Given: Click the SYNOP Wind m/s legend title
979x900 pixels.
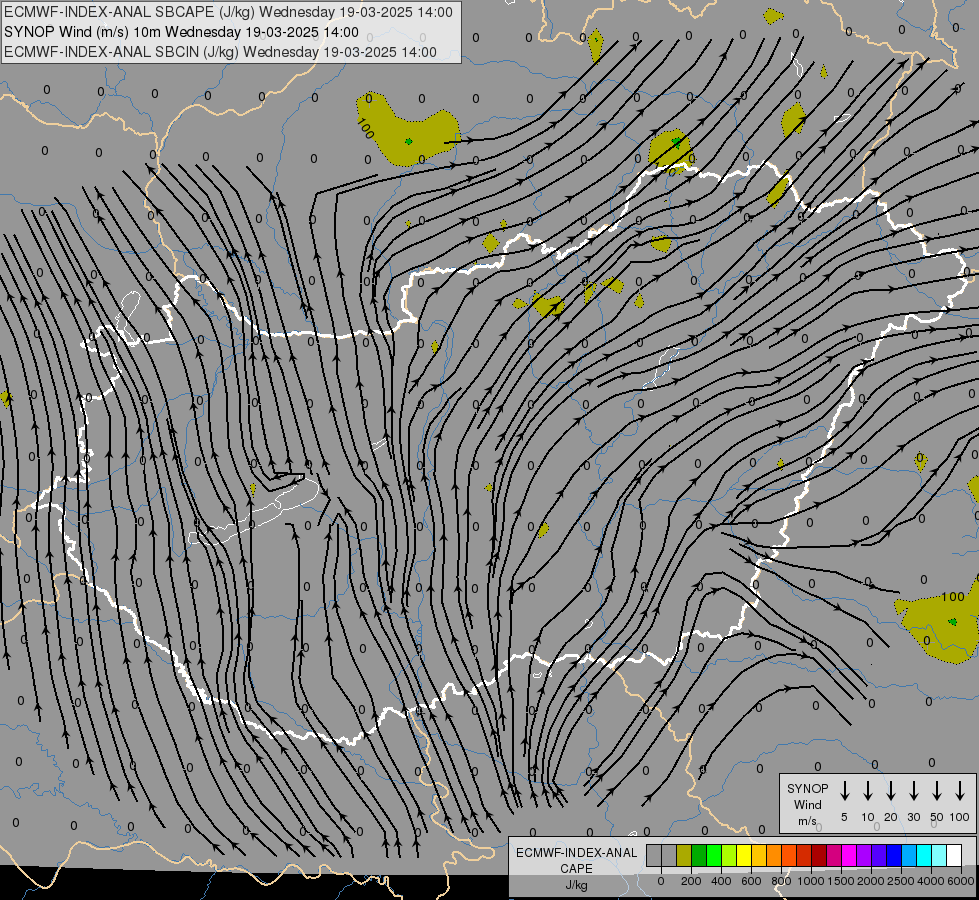Looking at the screenshot, I should pos(807,804).
